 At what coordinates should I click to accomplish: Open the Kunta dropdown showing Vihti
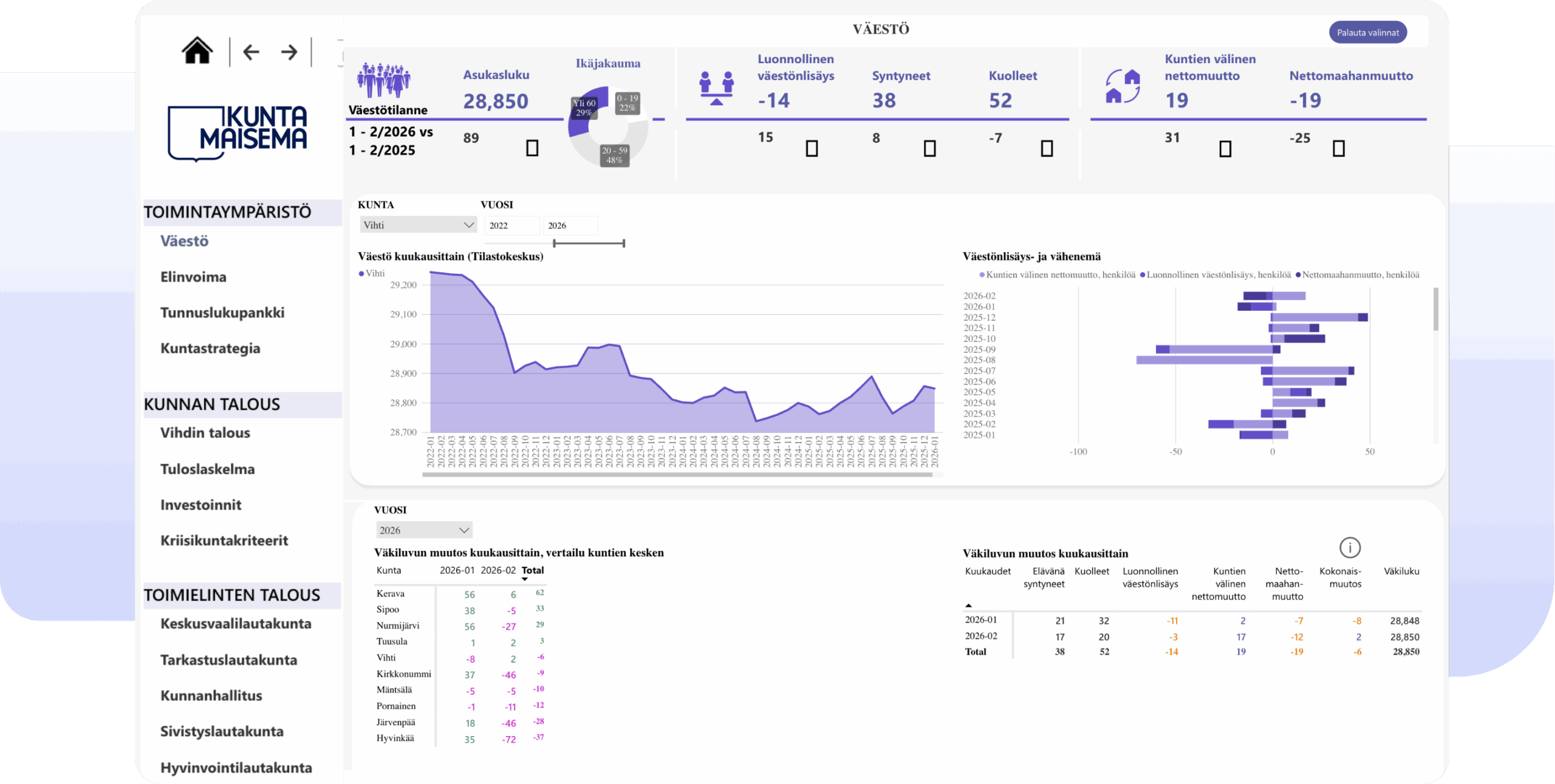(418, 225)
